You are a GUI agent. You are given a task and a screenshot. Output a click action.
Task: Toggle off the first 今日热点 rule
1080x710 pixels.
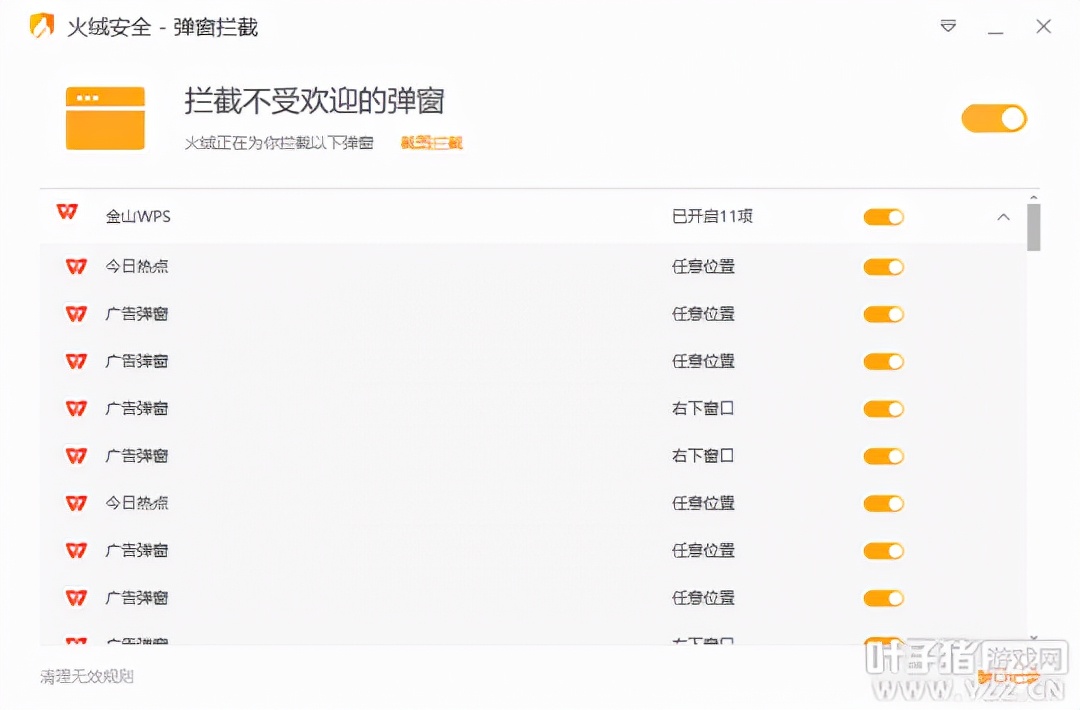click(883, 266)
